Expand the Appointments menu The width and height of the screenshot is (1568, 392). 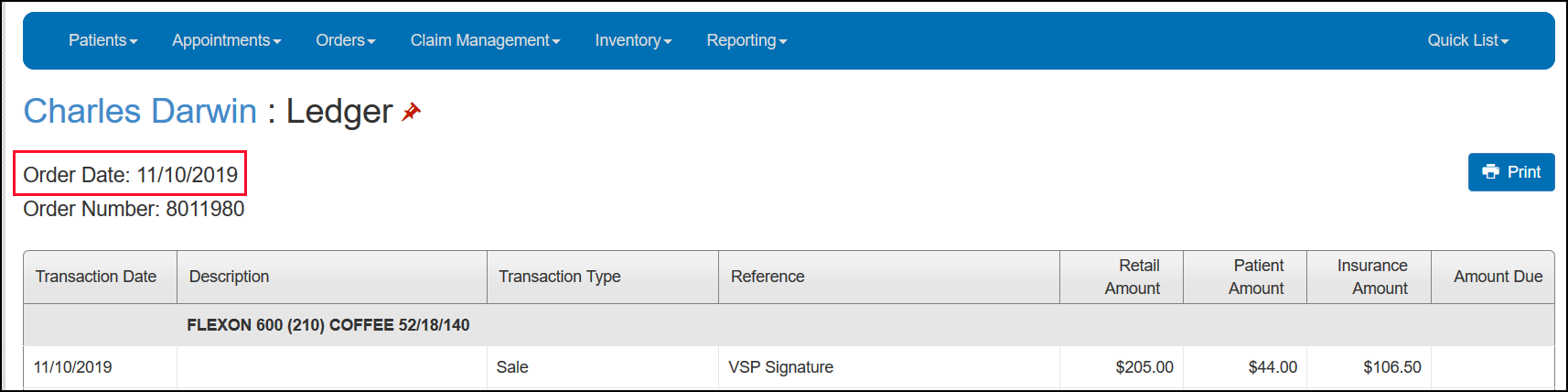[x=226, y=40]
